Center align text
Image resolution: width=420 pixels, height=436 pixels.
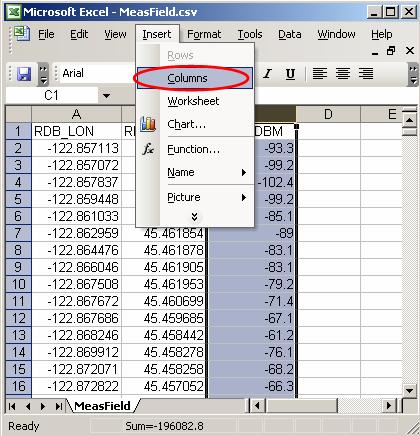(343, 74)
